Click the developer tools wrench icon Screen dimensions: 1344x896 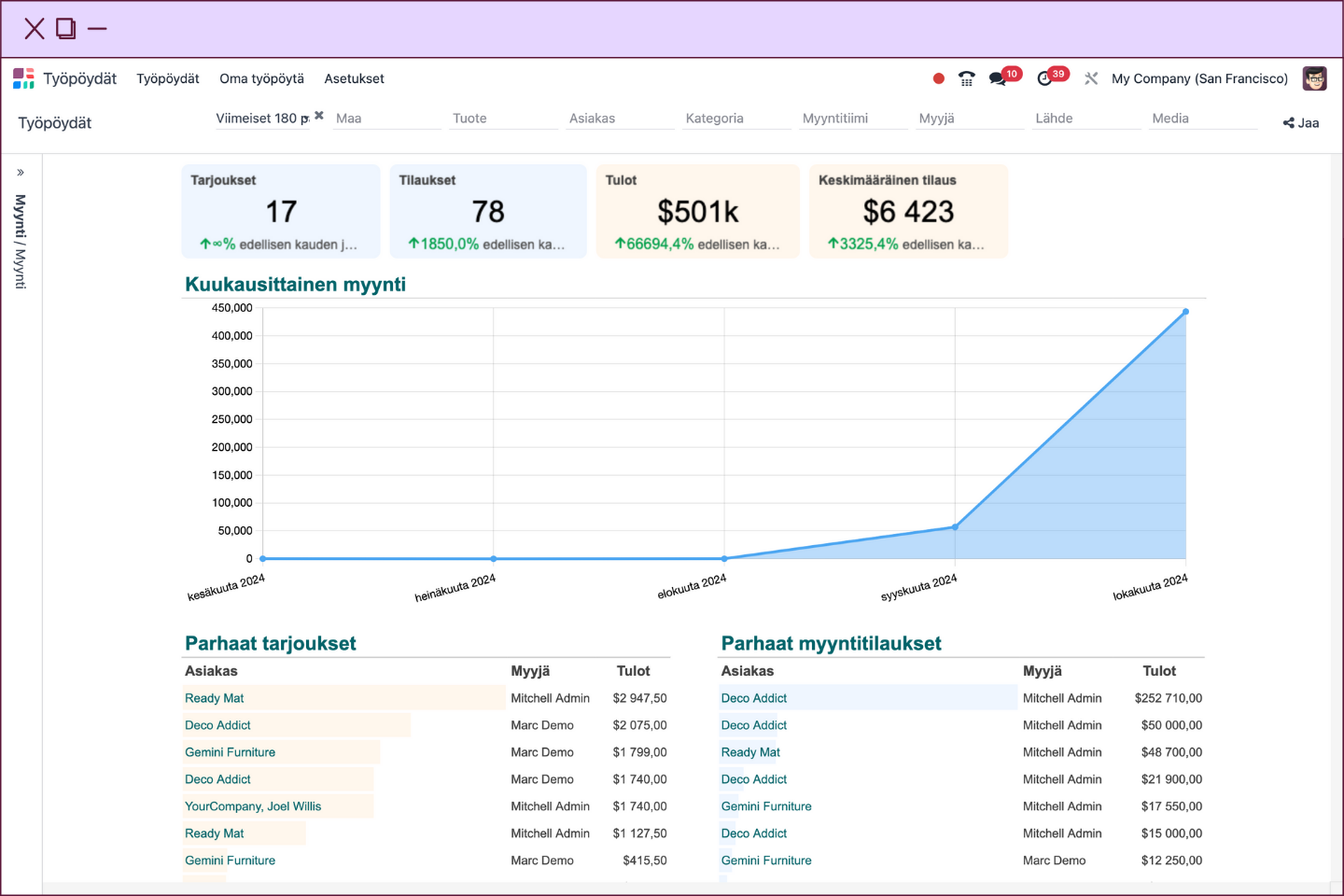tap(1091, 78)
